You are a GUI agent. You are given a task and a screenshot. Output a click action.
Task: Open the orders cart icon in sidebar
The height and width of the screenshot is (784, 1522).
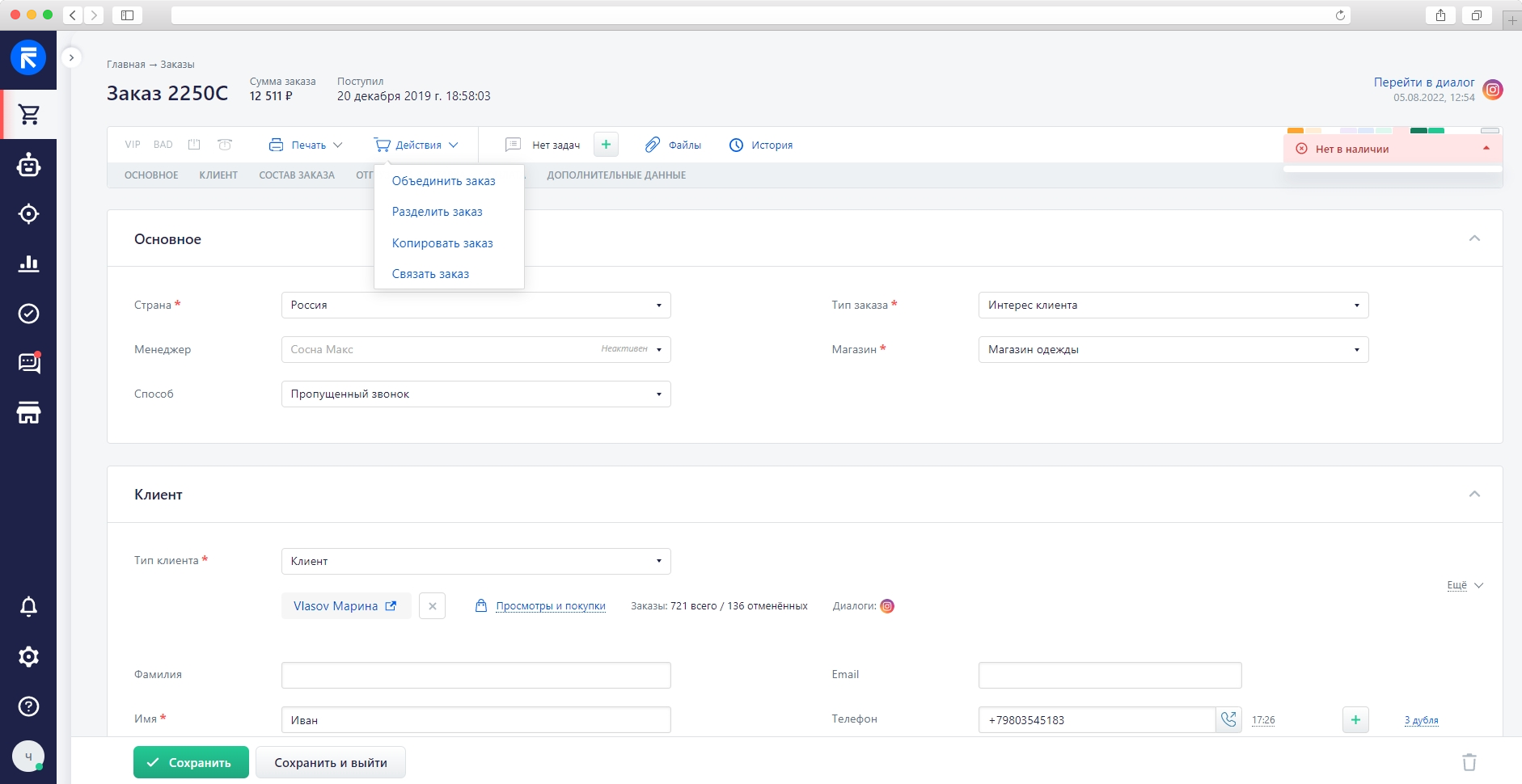(29, 115)
